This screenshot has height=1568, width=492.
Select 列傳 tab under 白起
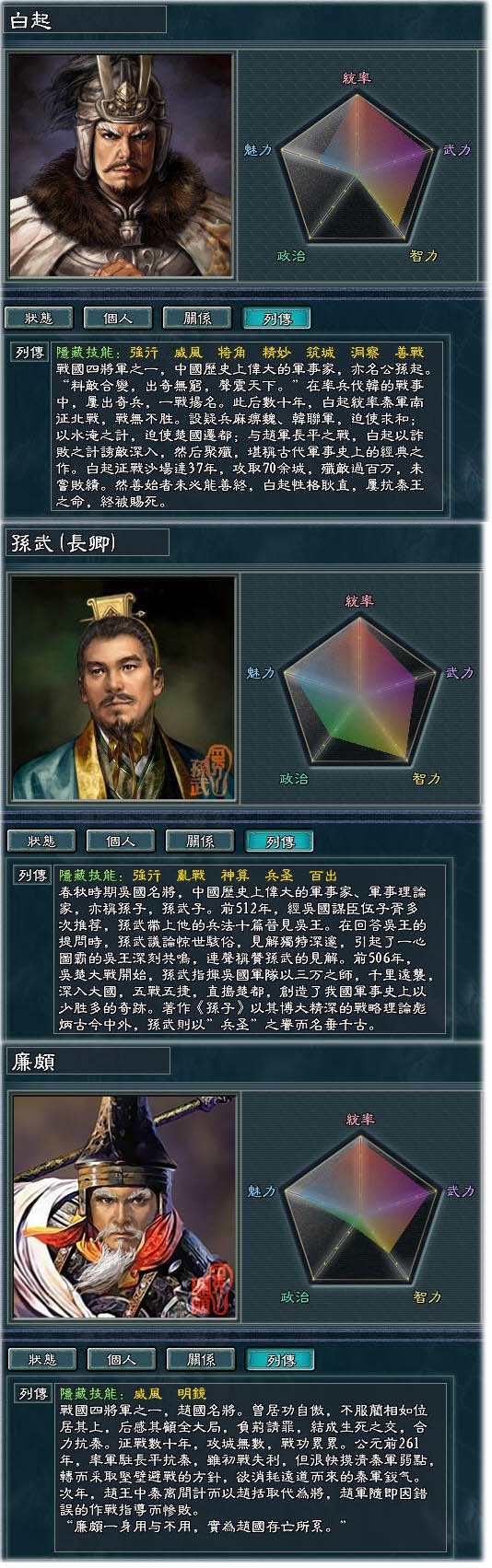click(276, 318)
